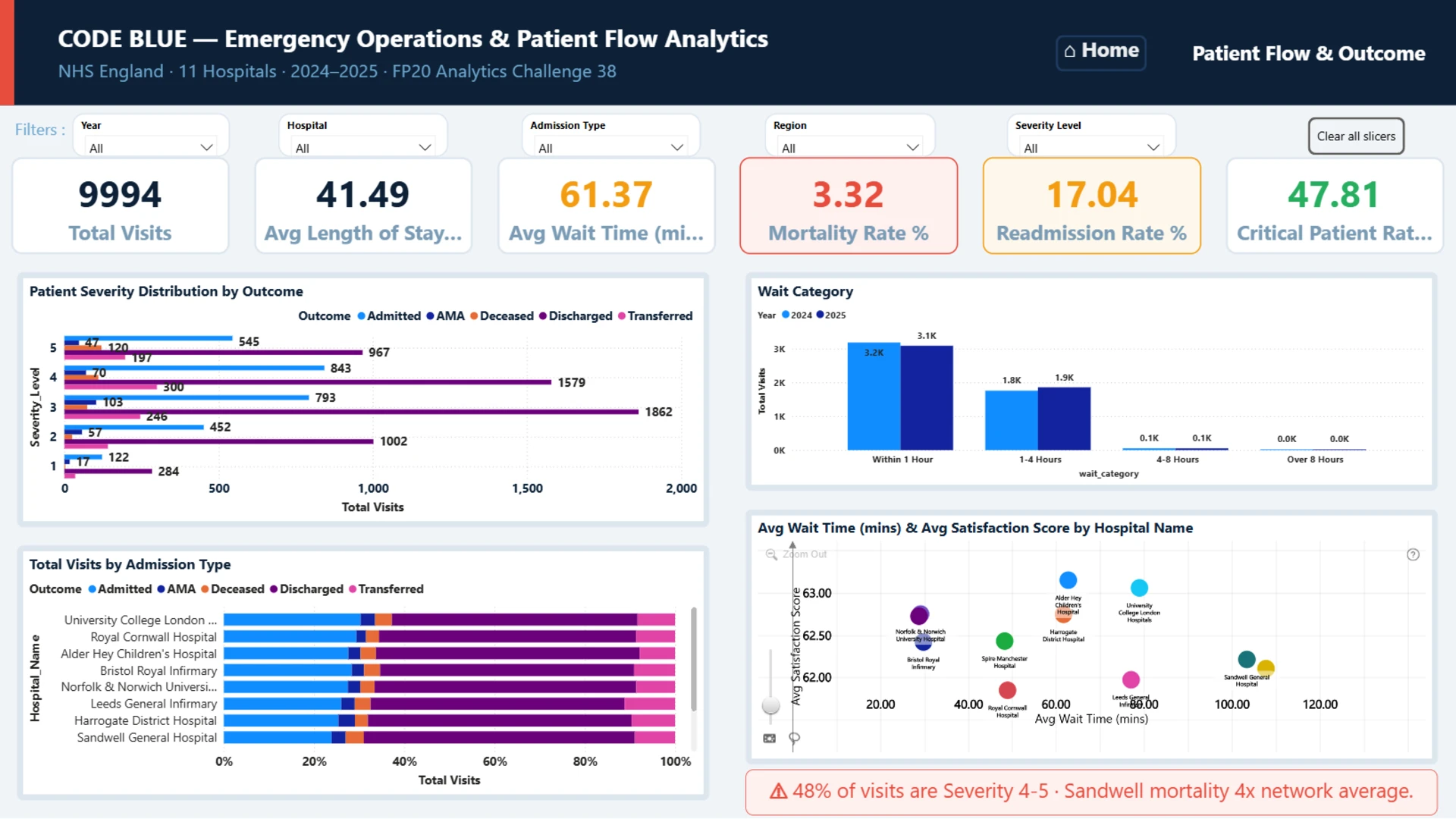Expand the Severity Level slicer dropdown
Viewport: 1456px width, 819px height.
point(1091,147)
